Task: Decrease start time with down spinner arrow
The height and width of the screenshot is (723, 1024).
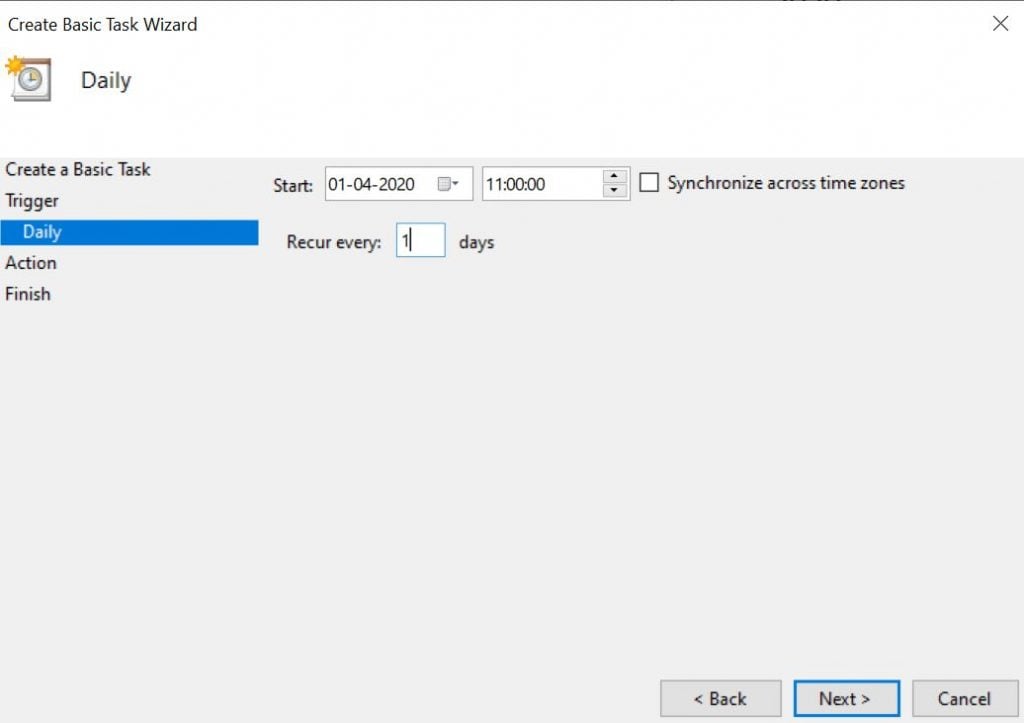Action: 614,191
